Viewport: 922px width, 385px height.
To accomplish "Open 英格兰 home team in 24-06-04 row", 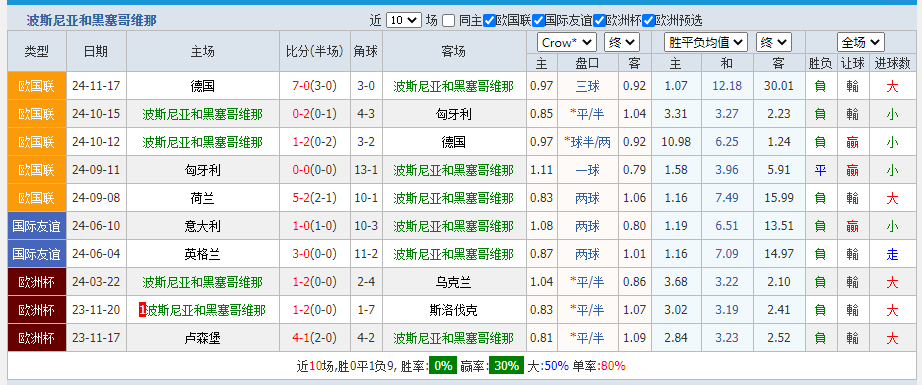I will tap(203, 254).
